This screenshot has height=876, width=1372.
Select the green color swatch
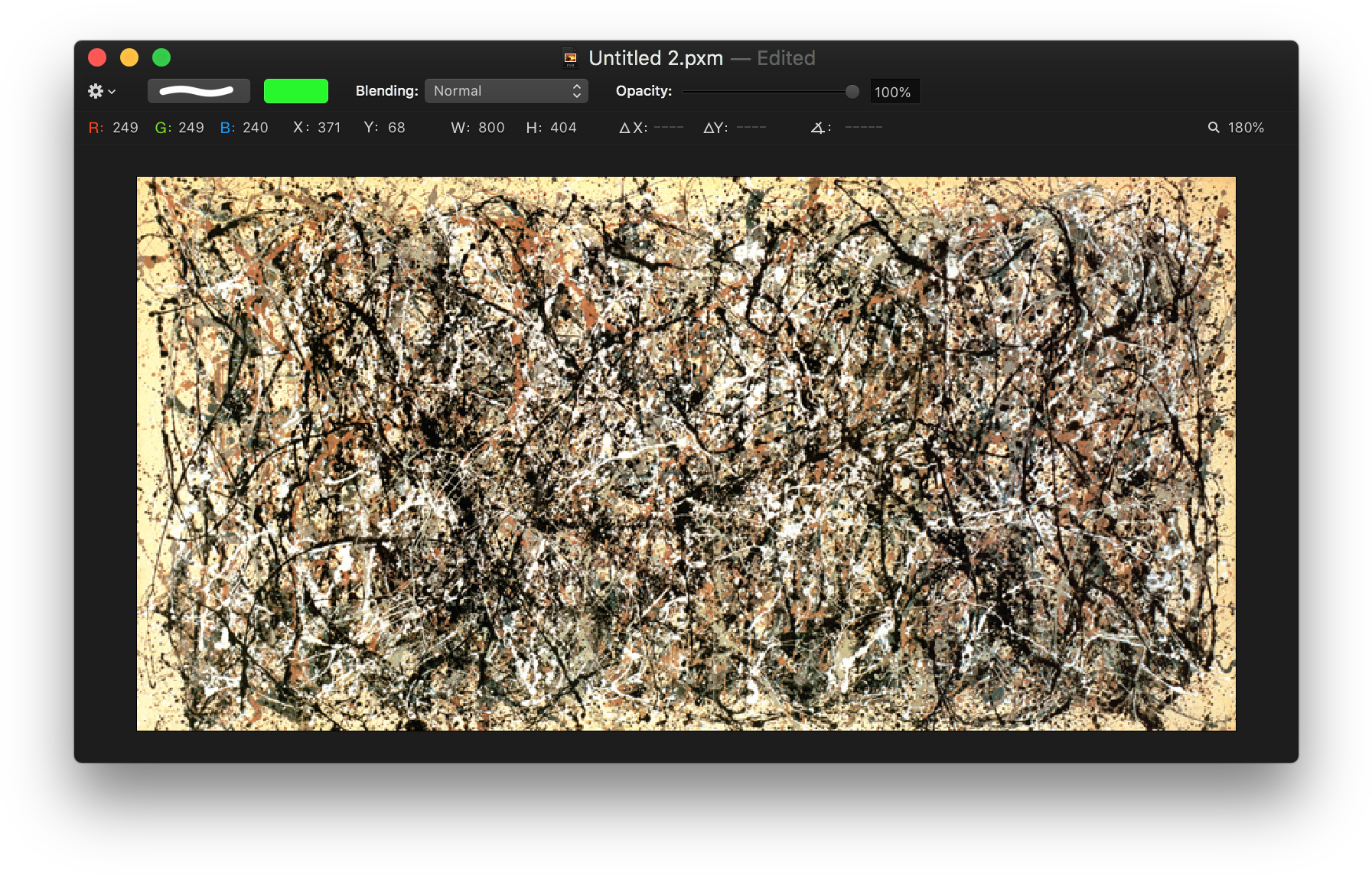[x=296, y=90]
